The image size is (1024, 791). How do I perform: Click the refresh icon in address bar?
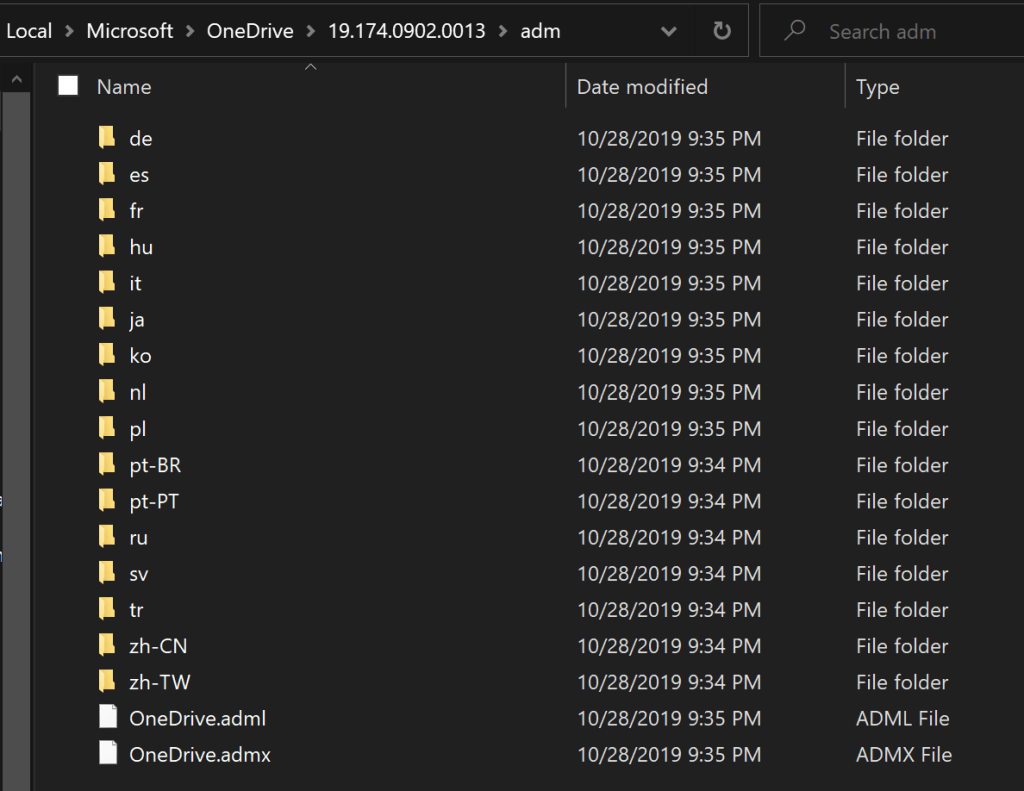tap(721, 31)
